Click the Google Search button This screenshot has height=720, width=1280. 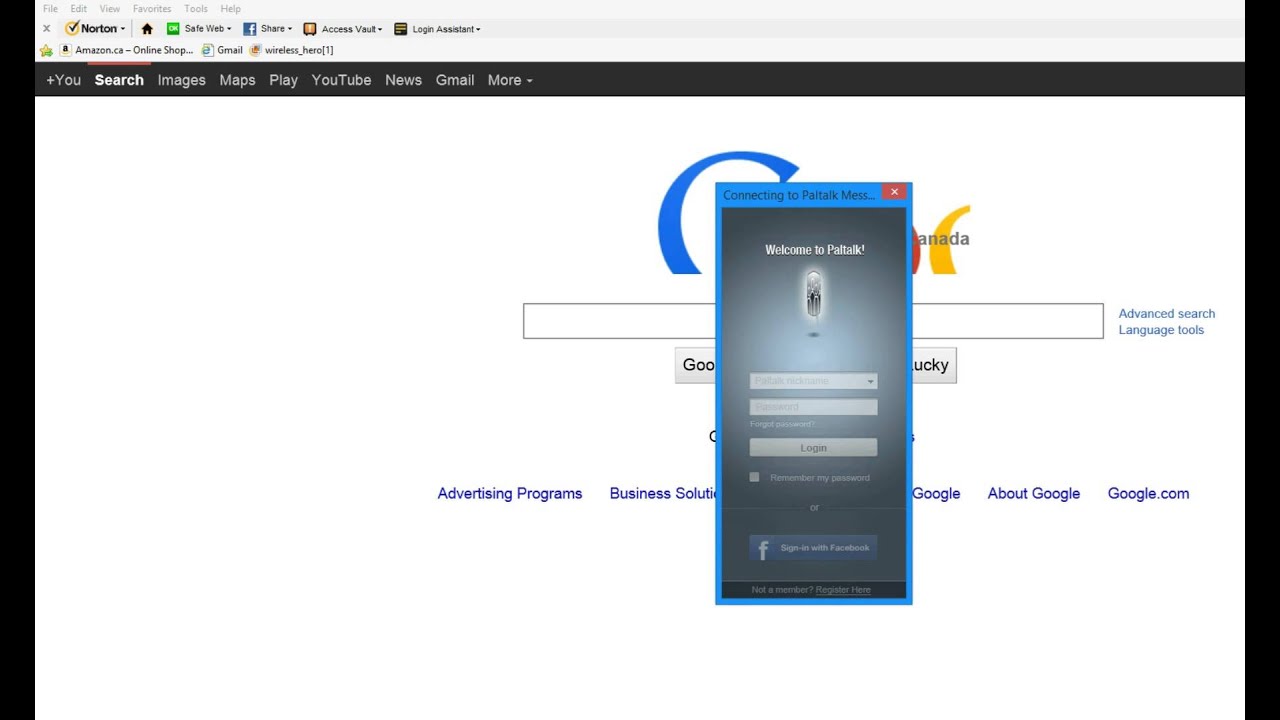pyautogui.click(x=696, y=365)
